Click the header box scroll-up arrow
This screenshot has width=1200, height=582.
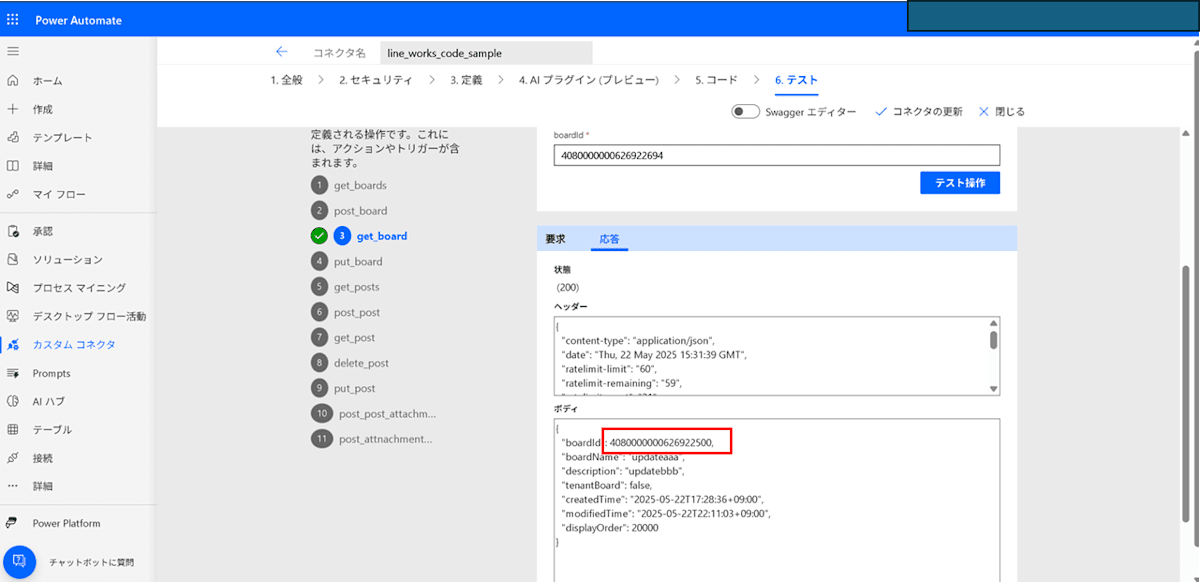[993, 324]
